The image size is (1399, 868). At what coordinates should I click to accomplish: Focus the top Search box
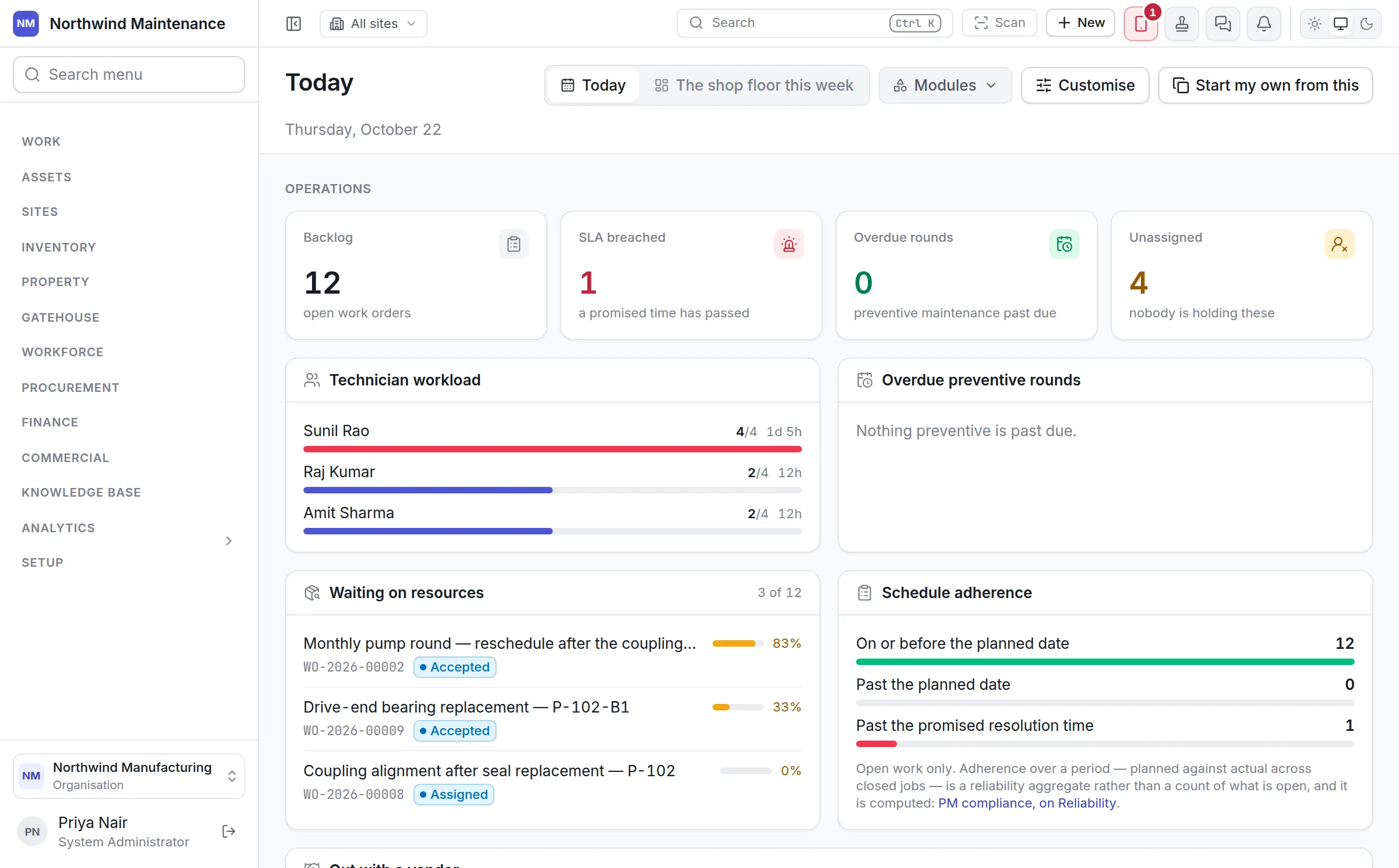tap(814, 23)
